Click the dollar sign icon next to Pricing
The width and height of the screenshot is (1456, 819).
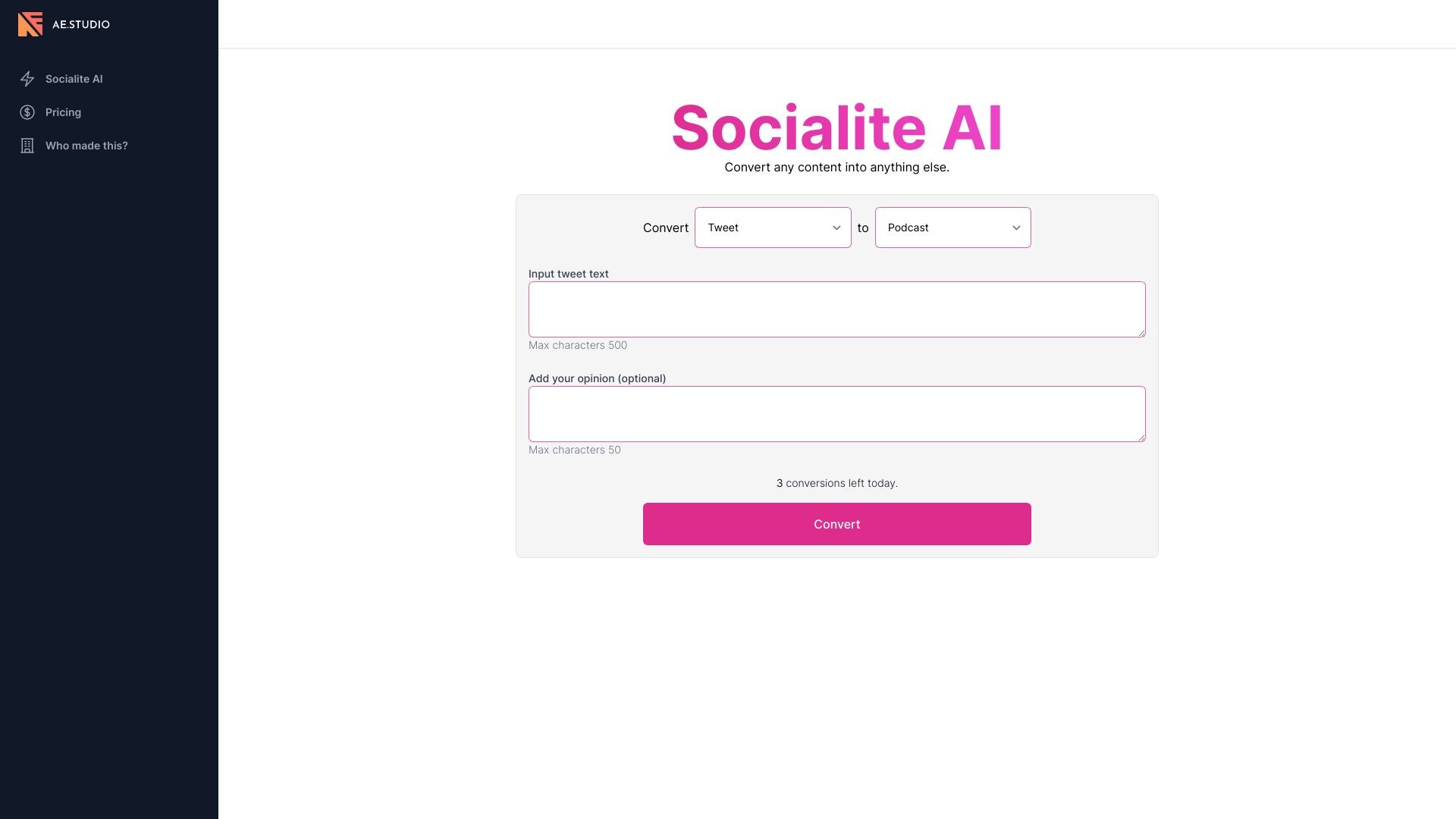(27, 112)
